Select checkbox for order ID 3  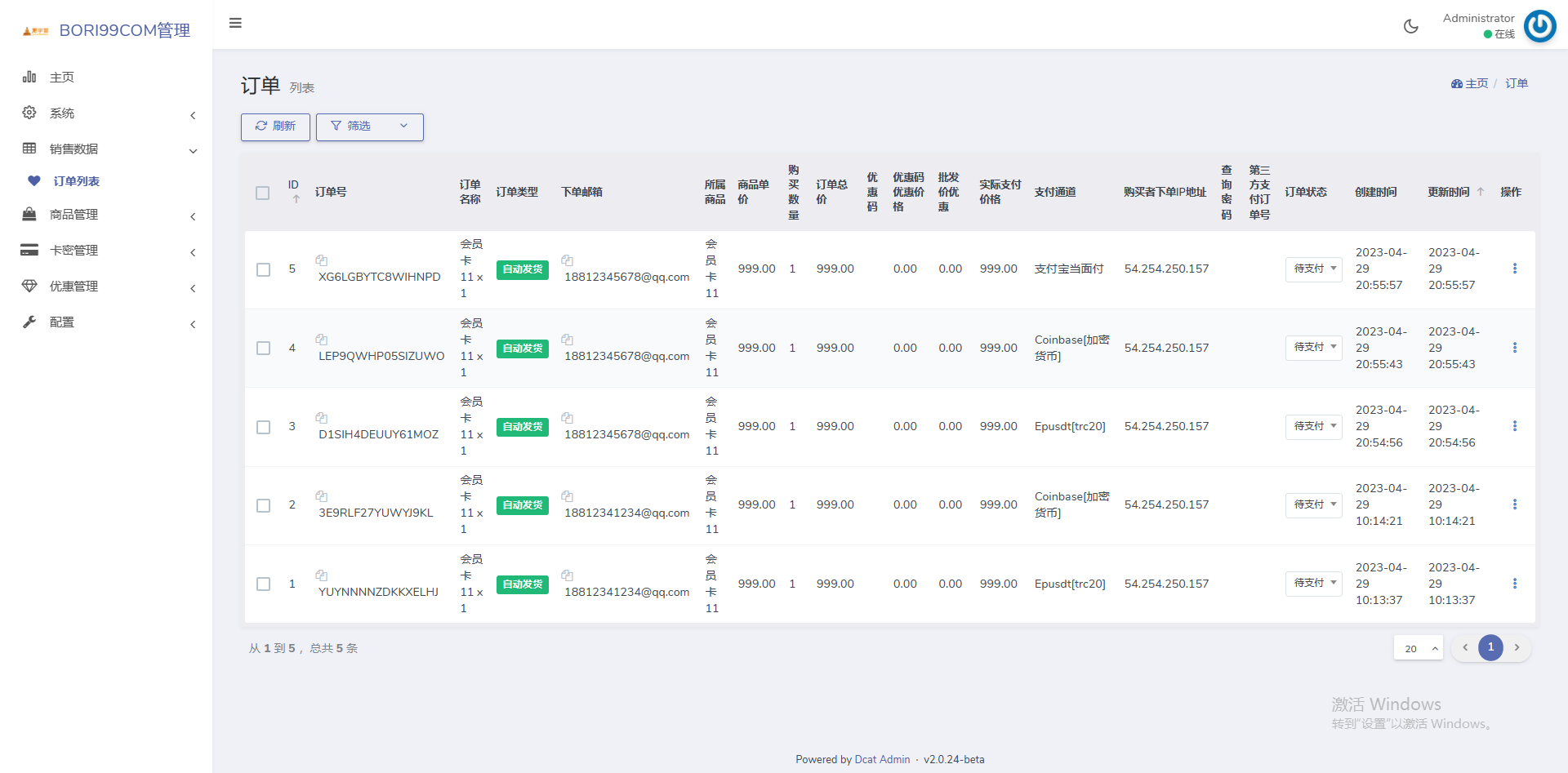pos(263,427)
